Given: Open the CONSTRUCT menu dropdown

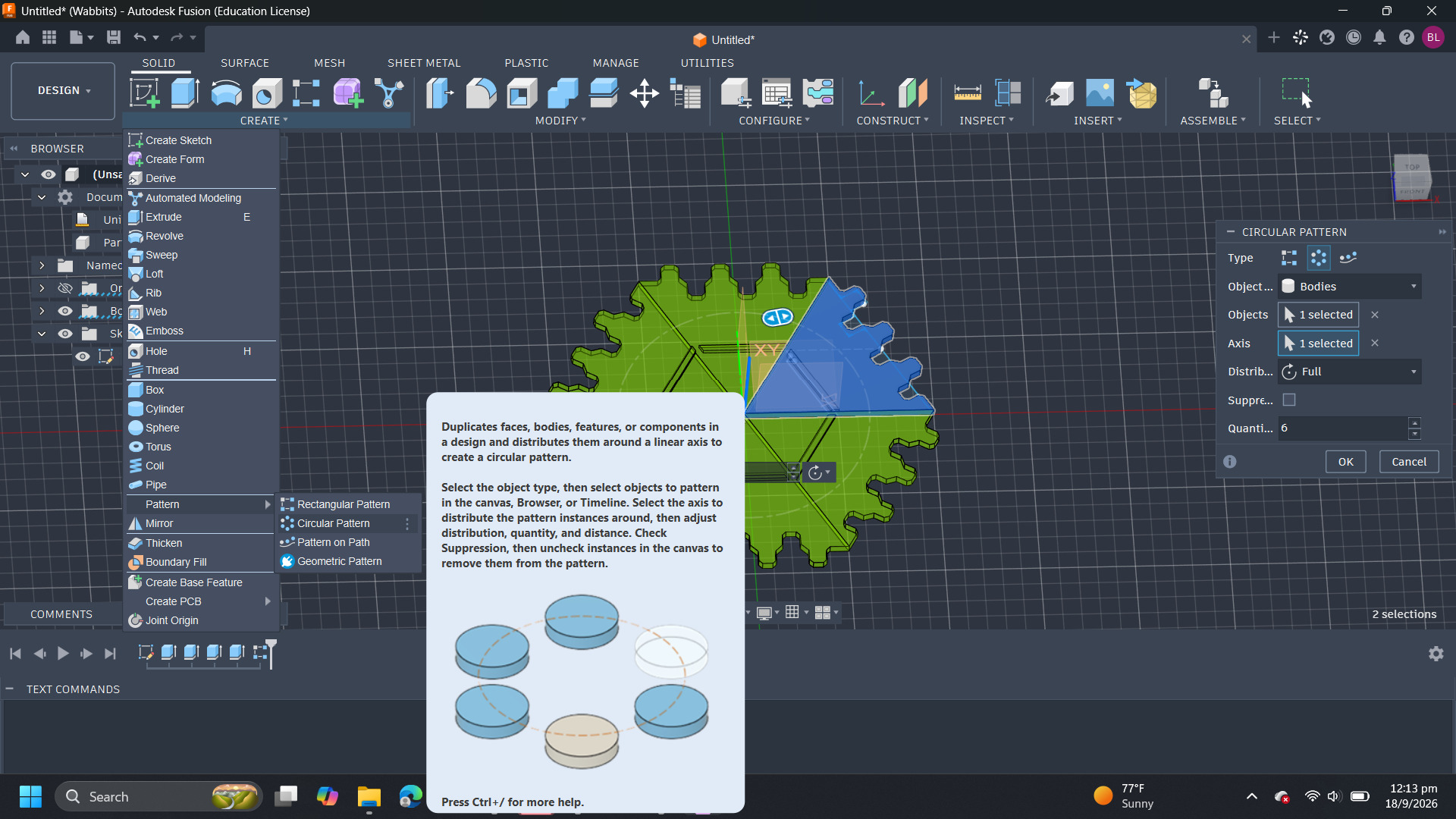Looking at the screenshot, I should (x=893, y=121).
